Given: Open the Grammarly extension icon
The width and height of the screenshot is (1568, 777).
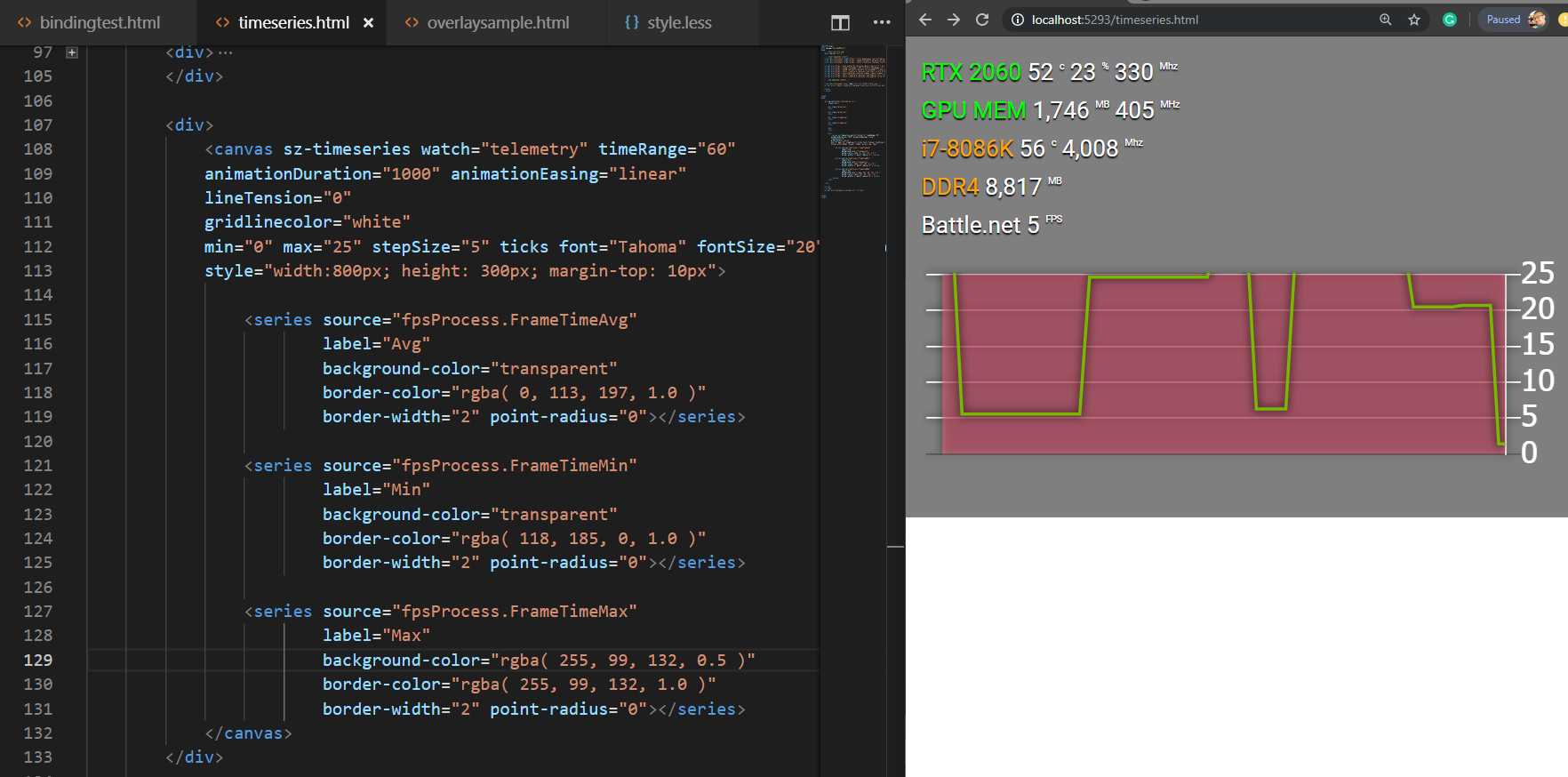Looking at the screenshot, I should click(1450, 20).
